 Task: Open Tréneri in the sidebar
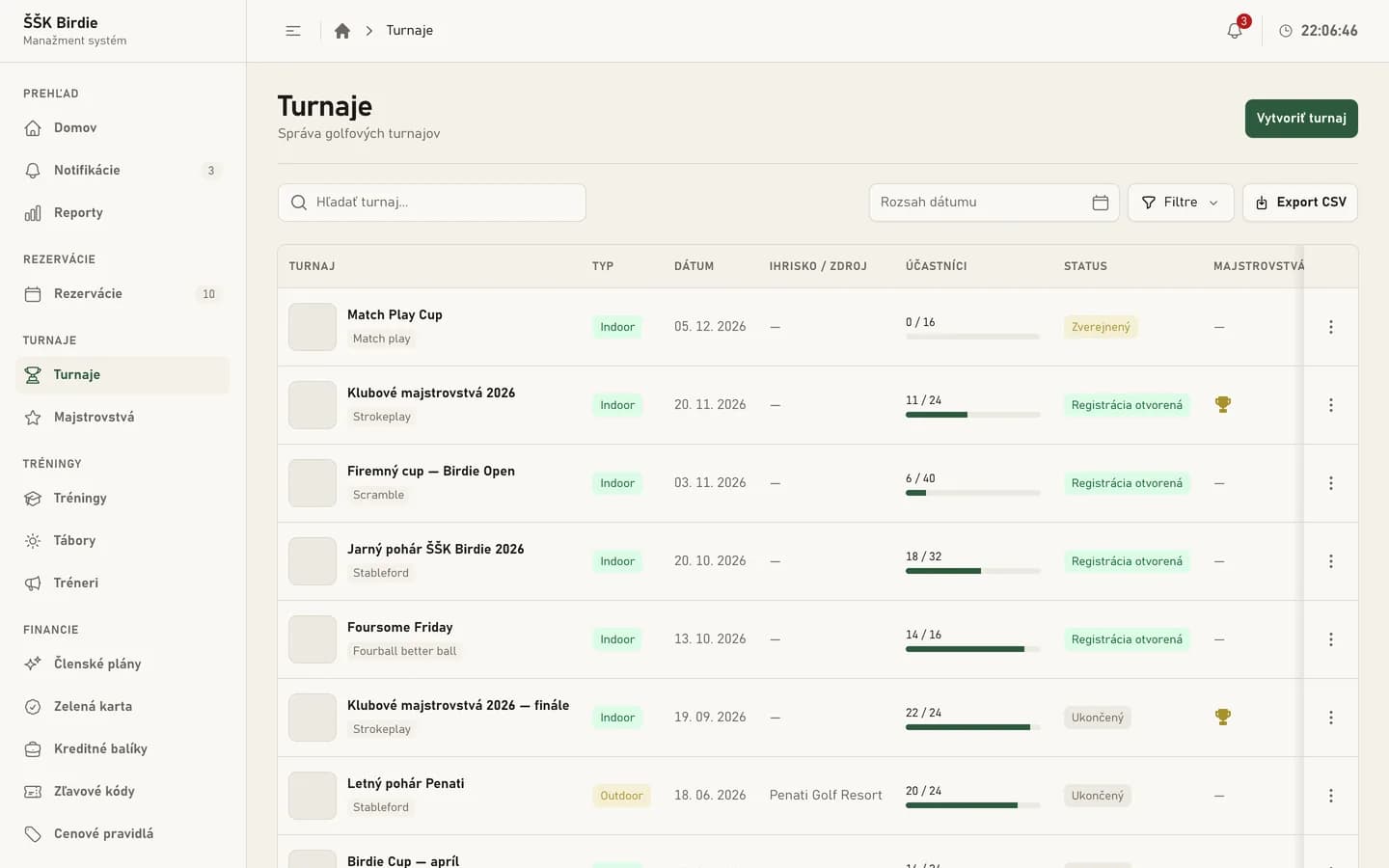pyautogui.click(x=123, y=583)
